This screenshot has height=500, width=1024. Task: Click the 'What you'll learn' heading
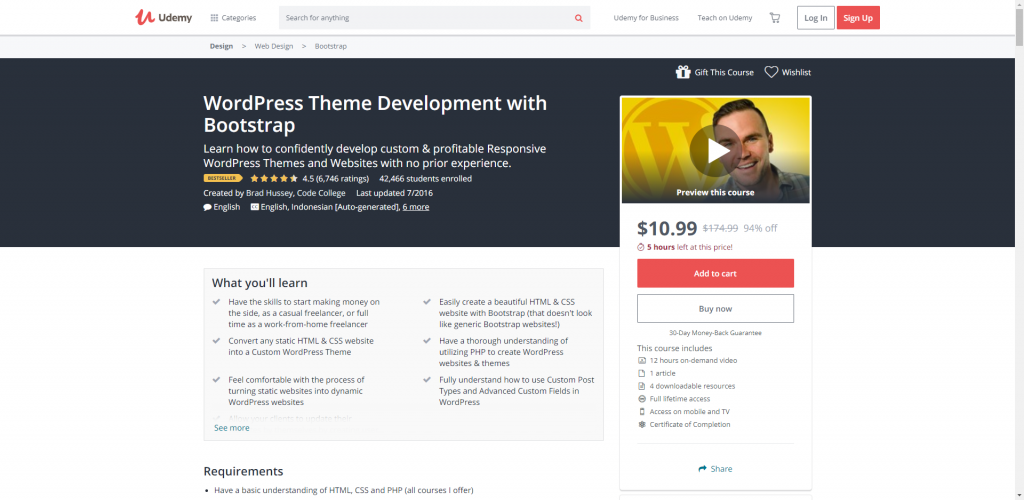[259, 283]
